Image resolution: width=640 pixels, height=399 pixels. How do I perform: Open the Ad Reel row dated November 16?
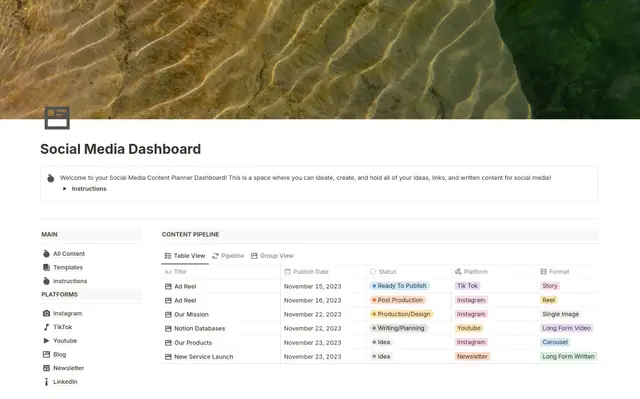pyautogui.click(x=185, y=301)
